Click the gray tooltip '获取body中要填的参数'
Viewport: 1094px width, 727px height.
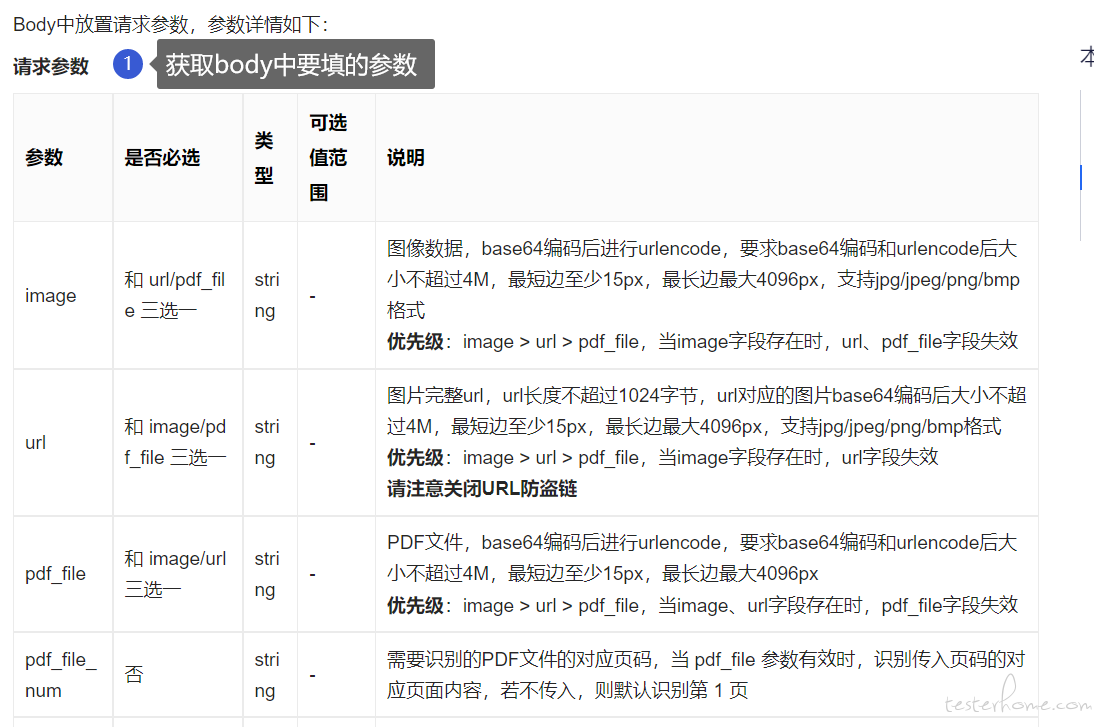click(295, 64)
